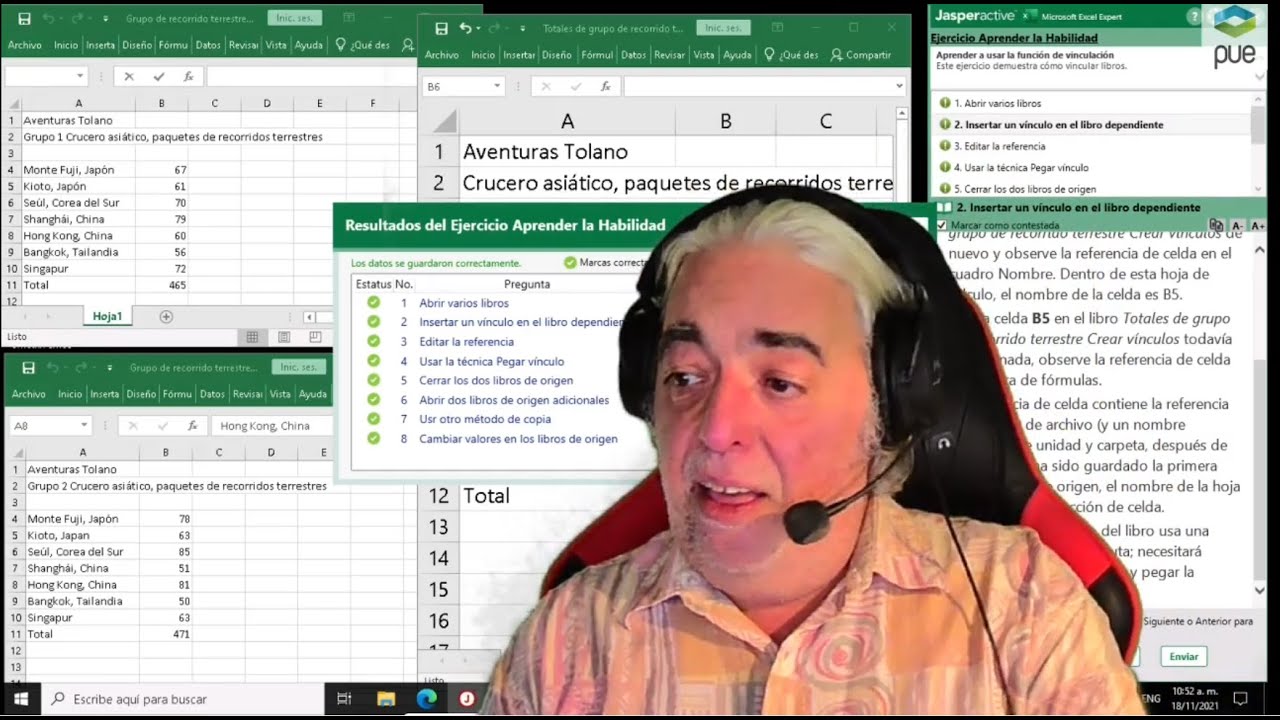Click the Enviar button in Jasperactive
1280x720 pixels.
pos(1184,657)
